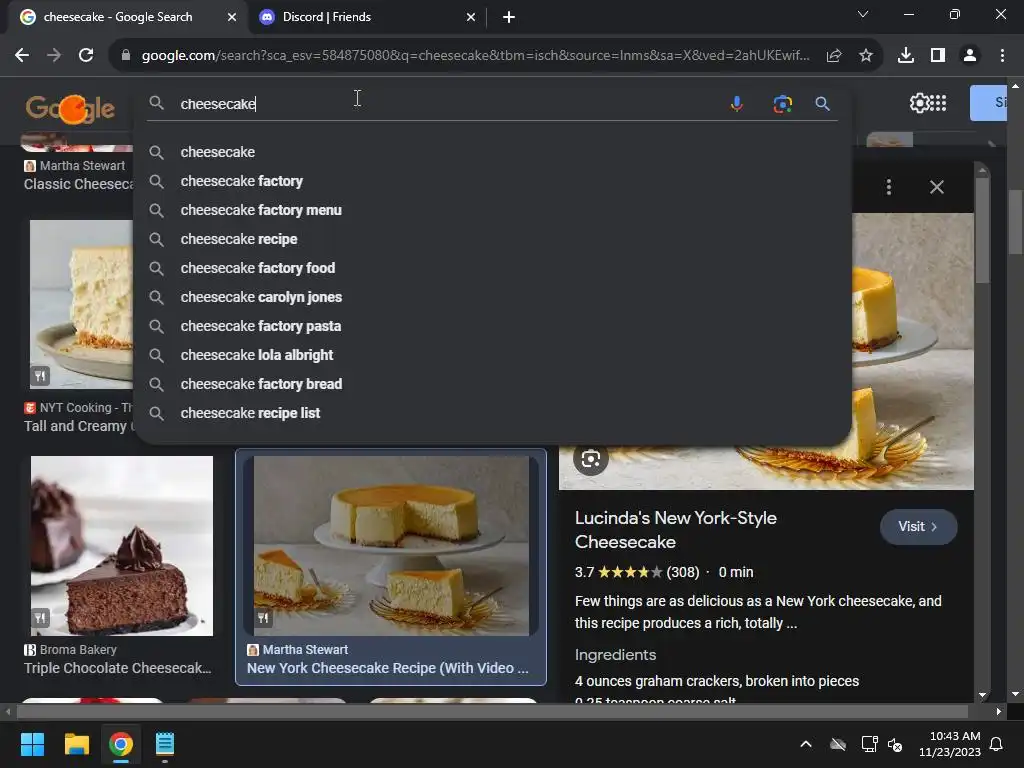1024x768 pixels.
Task: Select 'cheesecake recipe' suggestion
Action: pyautogui.click(x=492, y=239)
